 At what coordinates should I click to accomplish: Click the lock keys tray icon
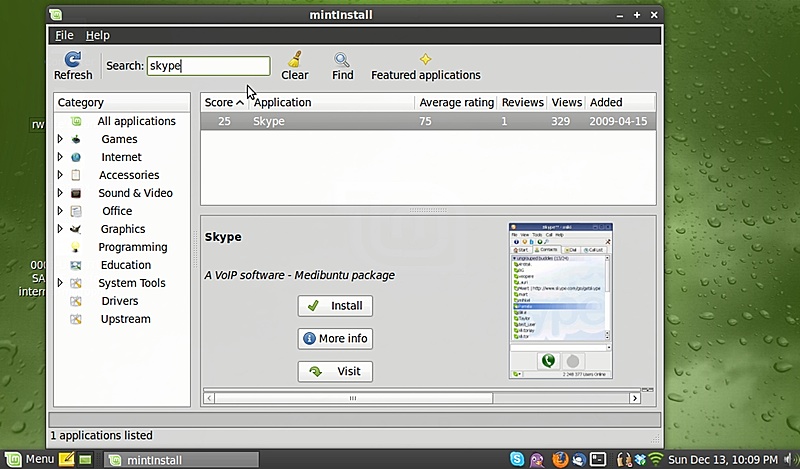click(623, 459)
